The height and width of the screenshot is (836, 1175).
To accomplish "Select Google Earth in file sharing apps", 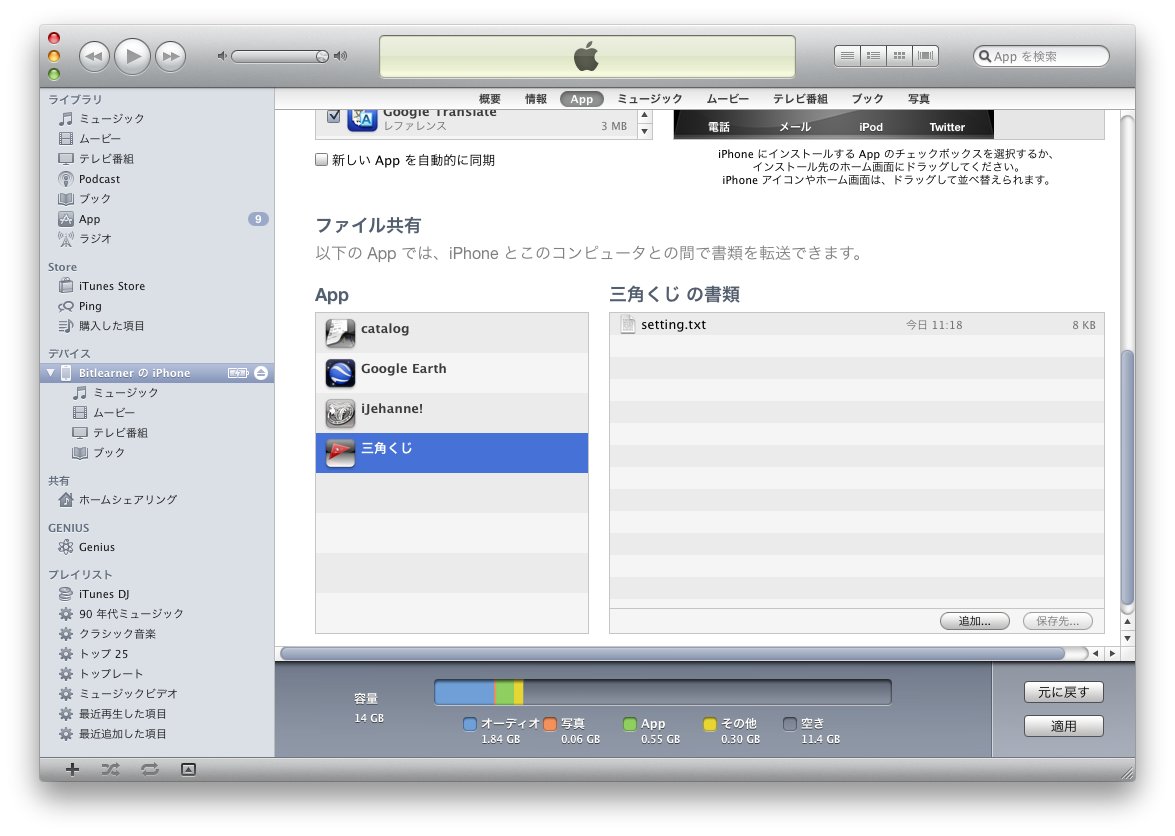I will (x=452, y=373).
